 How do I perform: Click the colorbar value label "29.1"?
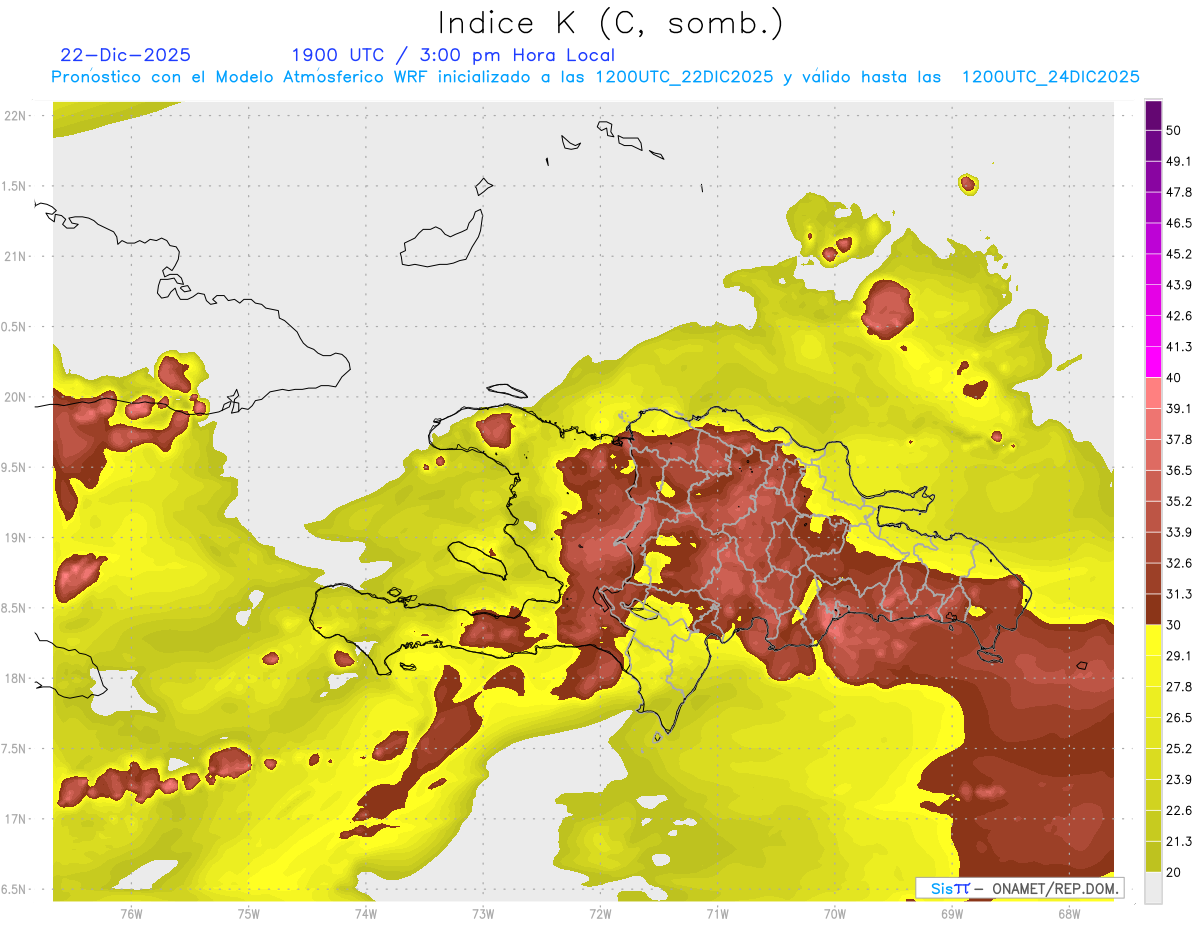point(1179,656)
